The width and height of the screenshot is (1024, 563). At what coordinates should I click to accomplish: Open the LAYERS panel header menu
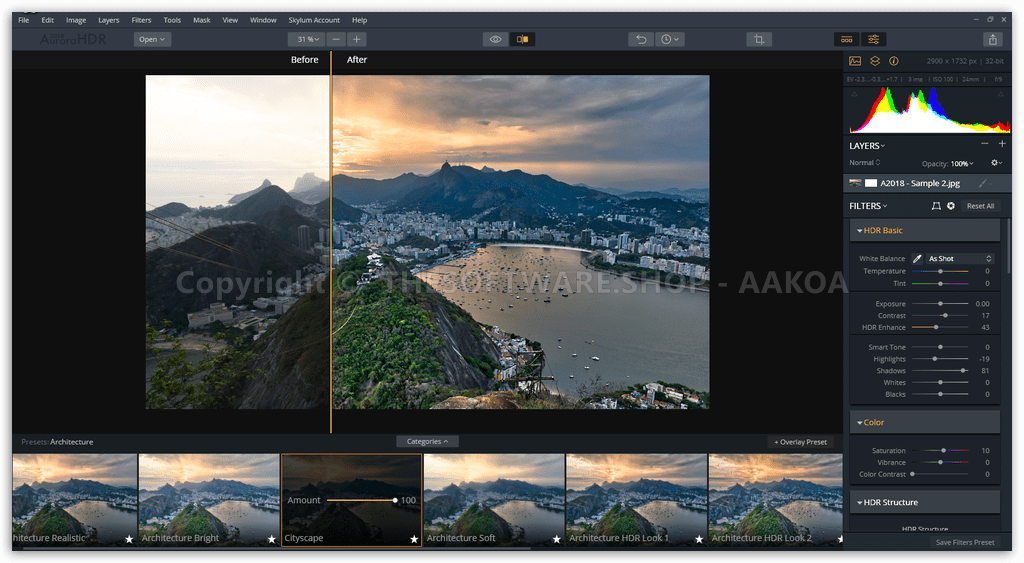coord(867,146)
